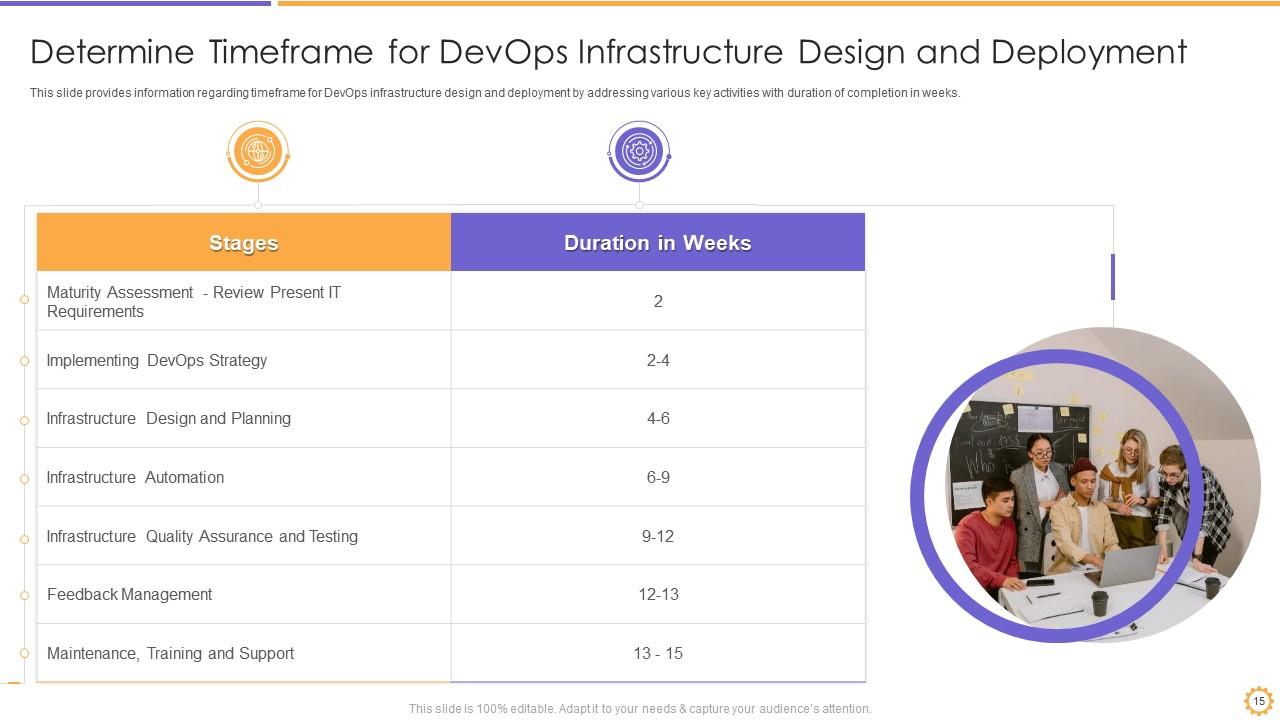The width and height of the screenshot is (1280, 720).
Task: Click the purple gear icon above Duration
Action: (639, 153)
